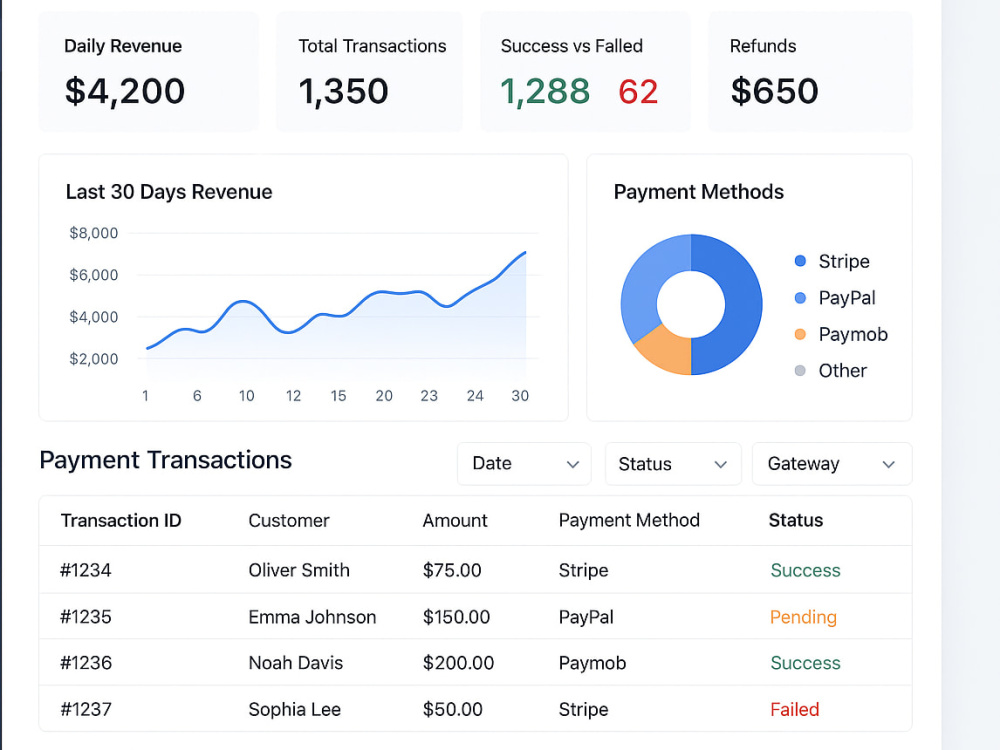Click the Pending status of #1235
Image resolution: width=1000 pixels, height=750 pixels.
(803, 617)
